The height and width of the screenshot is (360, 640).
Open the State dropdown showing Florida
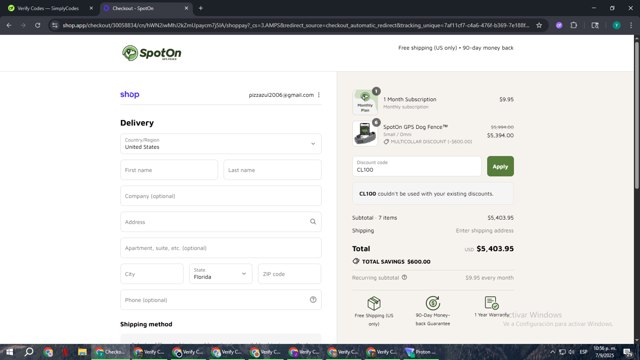(221, 273)
